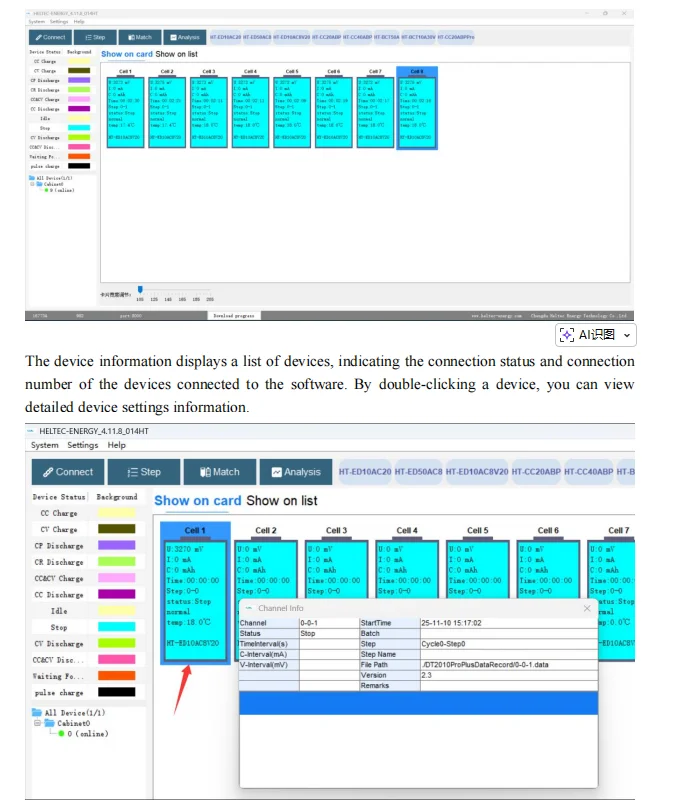Click the Channel Info dialog title icon
The width and height of the screenshot is (683, 800).
[x=249, y=608]
